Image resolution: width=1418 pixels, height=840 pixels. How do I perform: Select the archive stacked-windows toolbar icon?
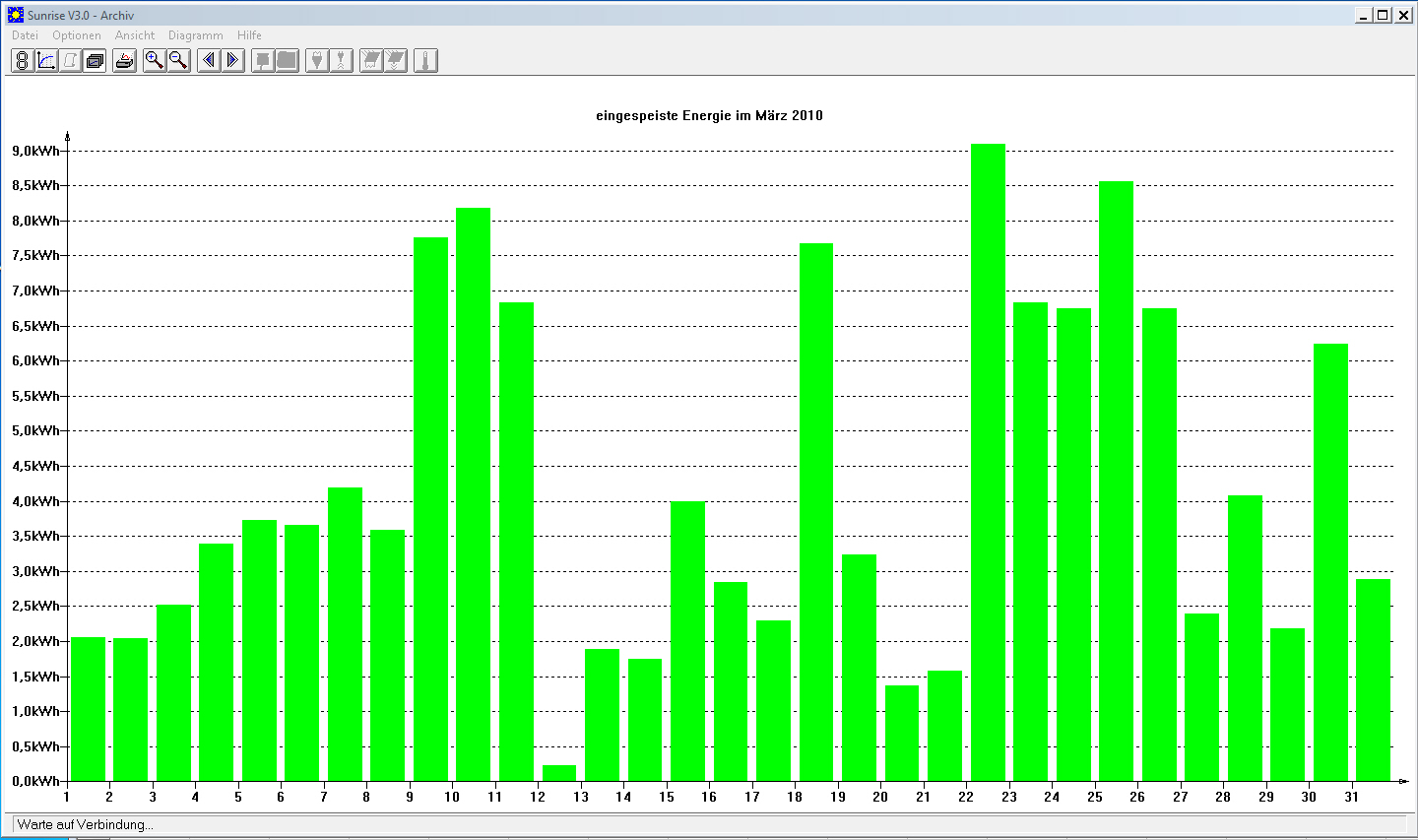(x=95, y=61)
